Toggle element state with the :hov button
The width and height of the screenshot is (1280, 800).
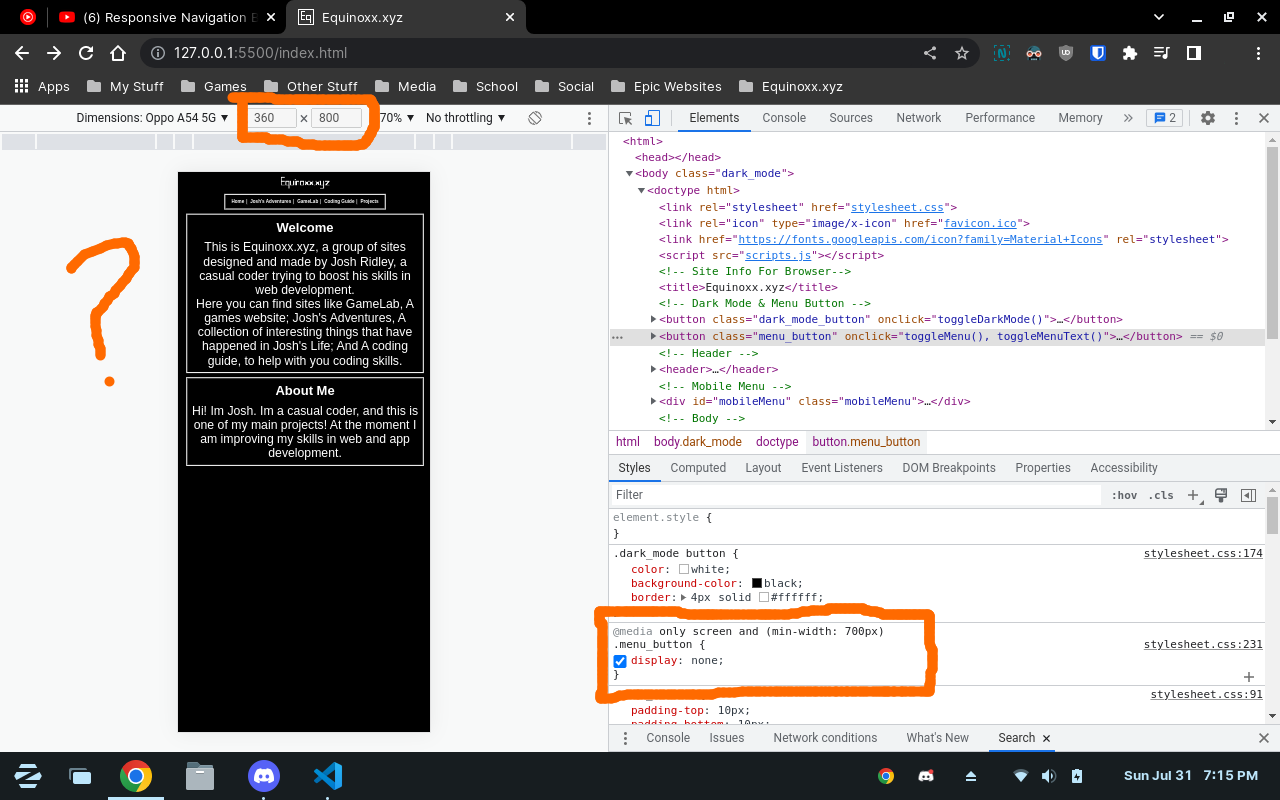(x=1124, y=494)
